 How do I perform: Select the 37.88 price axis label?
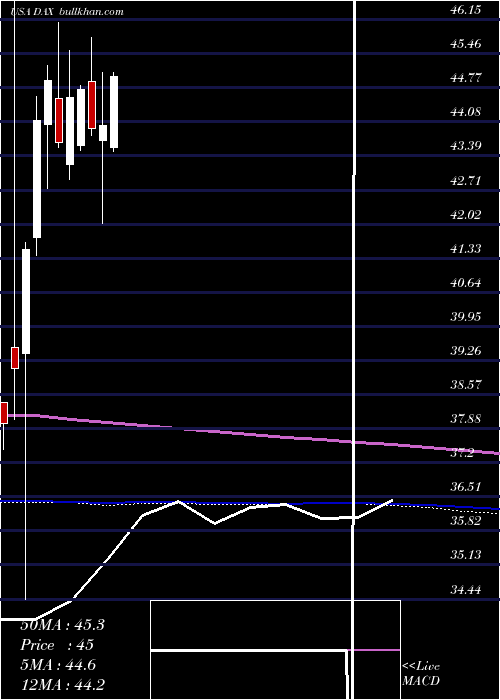click(x=466, y=419)
